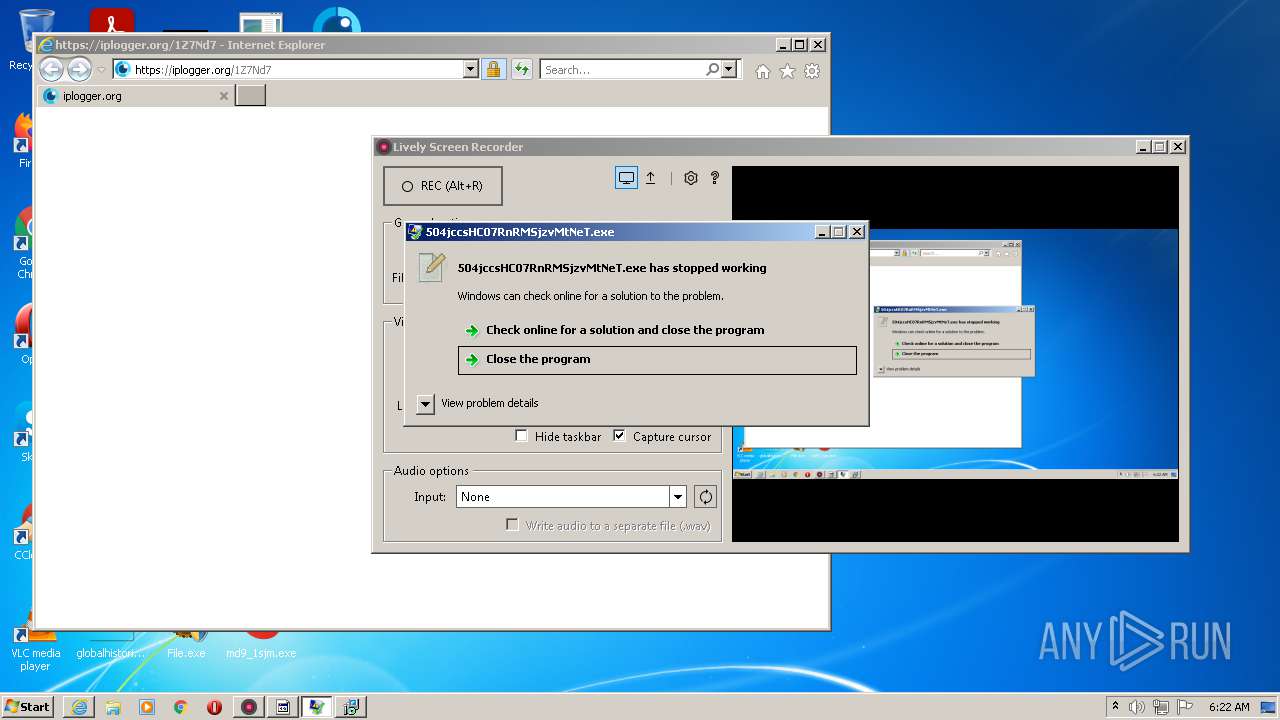Open the Start menu
This screenshot has height=720, width=1280.
click(x=27, y=706)
